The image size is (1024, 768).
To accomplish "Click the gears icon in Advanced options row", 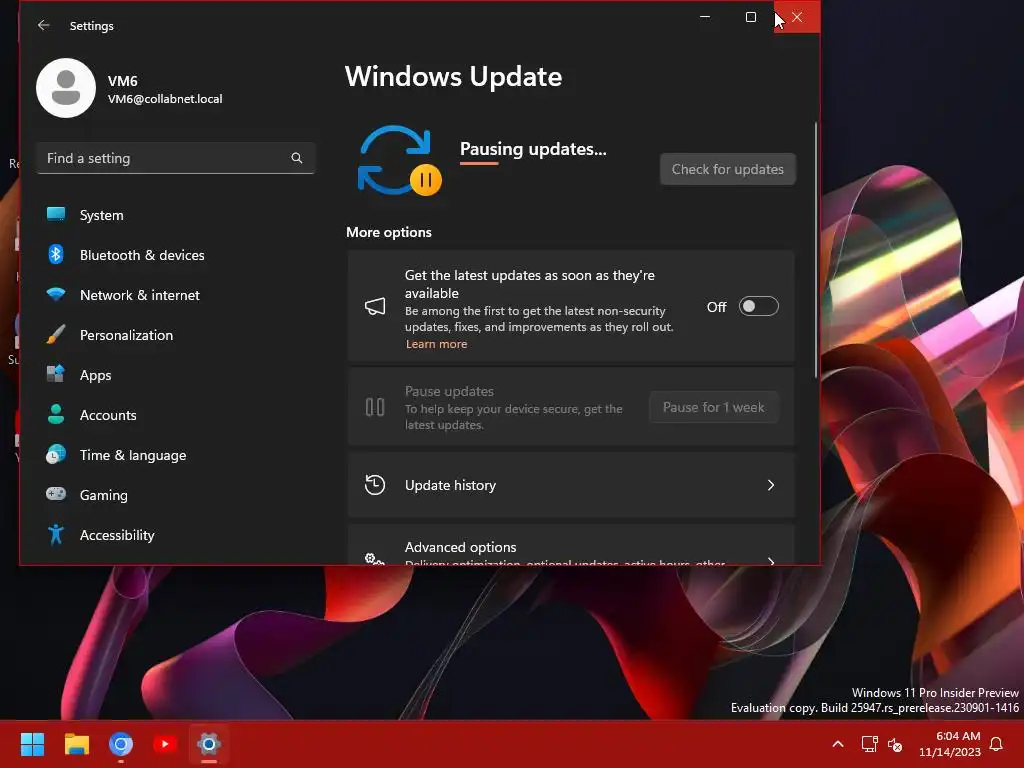I will (375, 558).
